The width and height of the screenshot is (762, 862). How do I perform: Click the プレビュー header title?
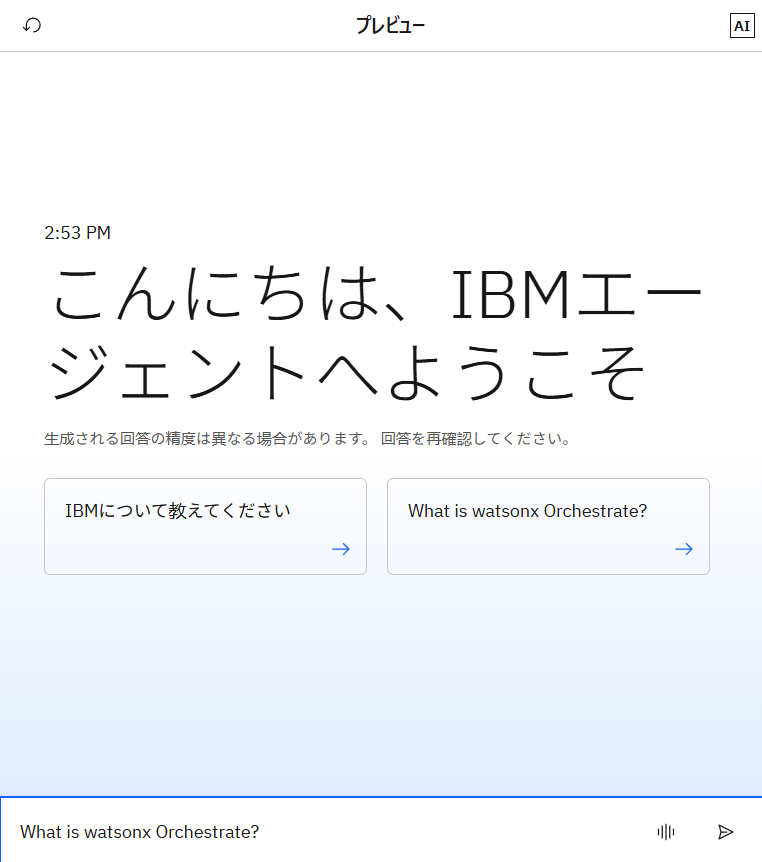coord(390,26)
